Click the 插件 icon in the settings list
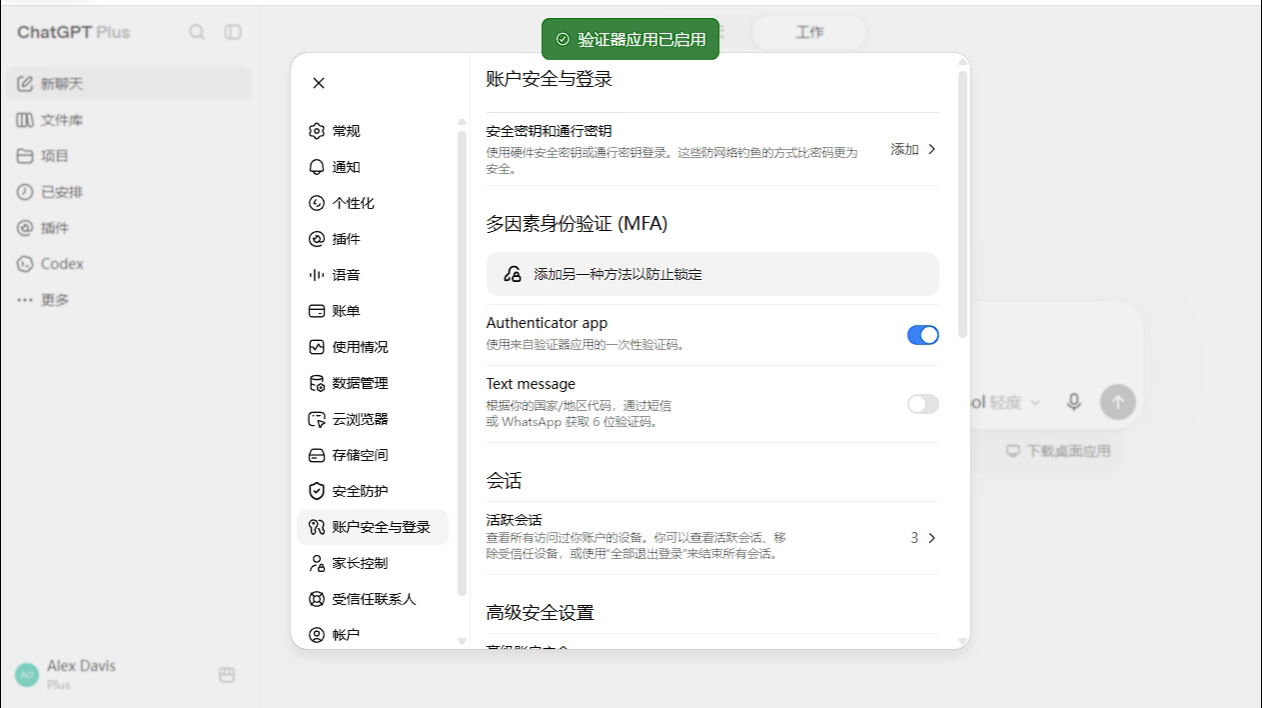 [317, 239]
